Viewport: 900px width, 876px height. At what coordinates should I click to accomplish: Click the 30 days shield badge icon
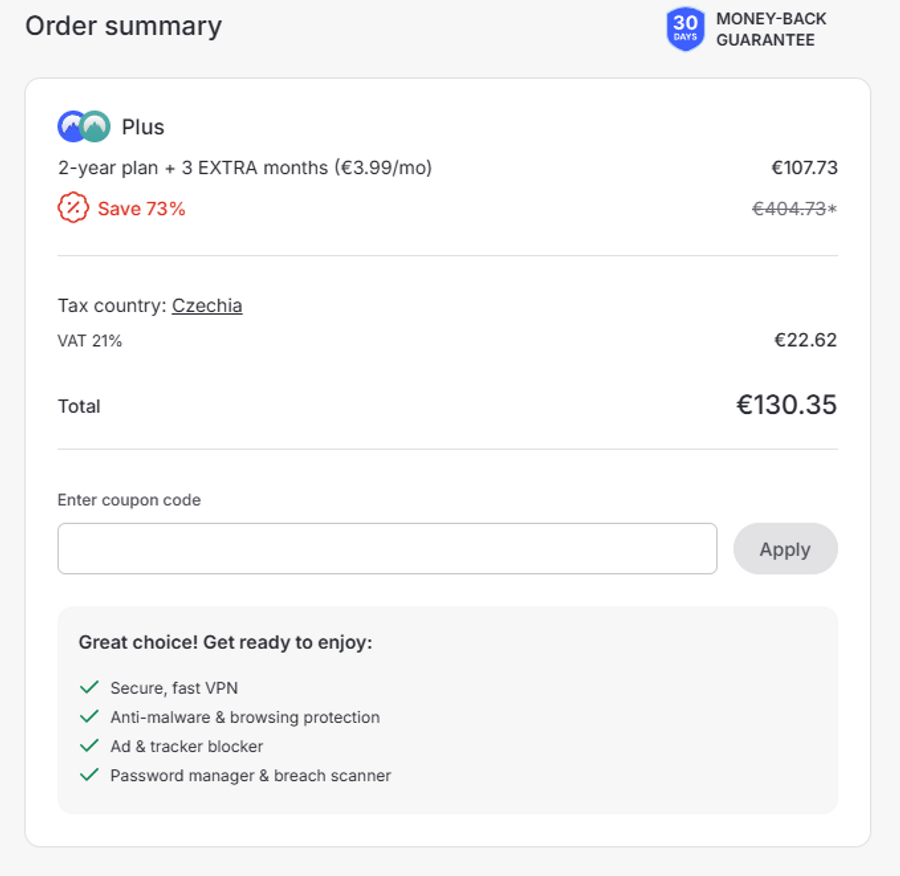pyautogui.click(x=685, y=30)
